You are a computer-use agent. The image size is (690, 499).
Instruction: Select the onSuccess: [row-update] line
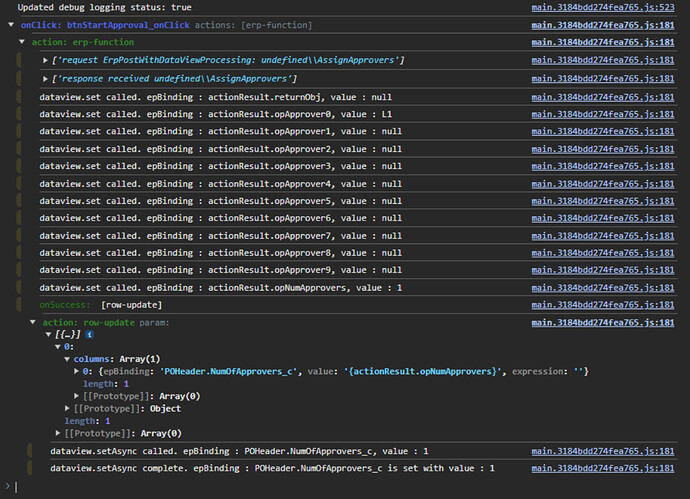point(101,305)
